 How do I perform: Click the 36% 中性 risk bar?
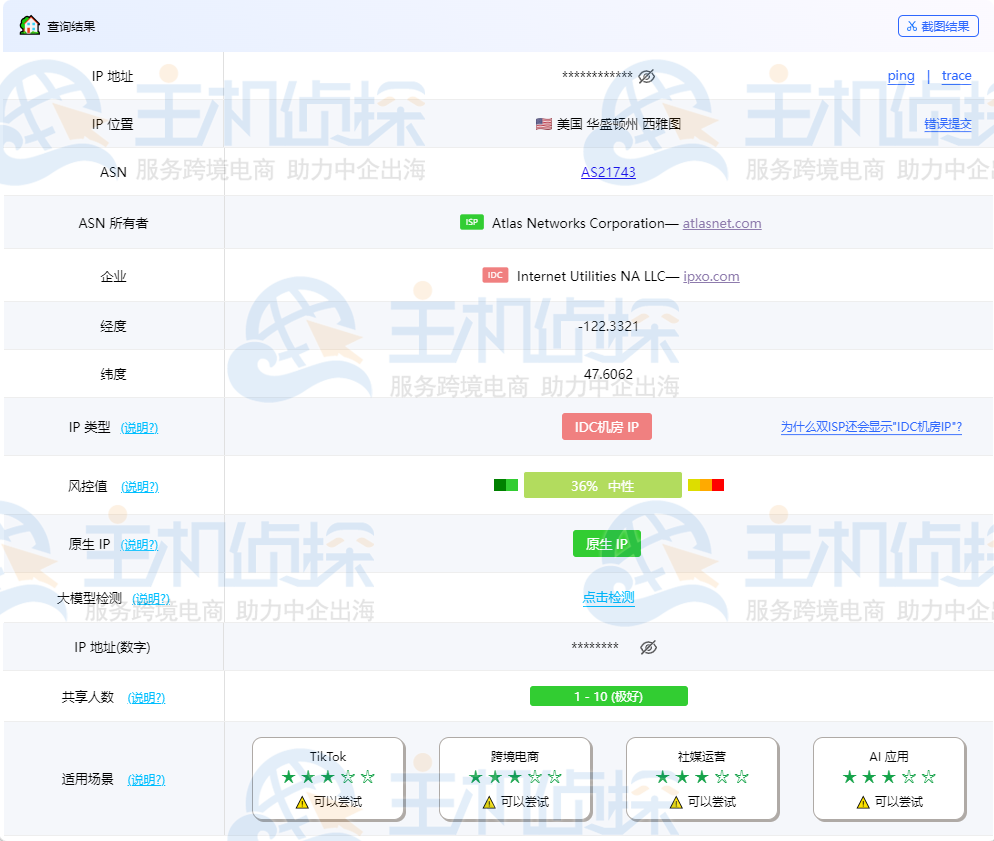coord(602,485)
